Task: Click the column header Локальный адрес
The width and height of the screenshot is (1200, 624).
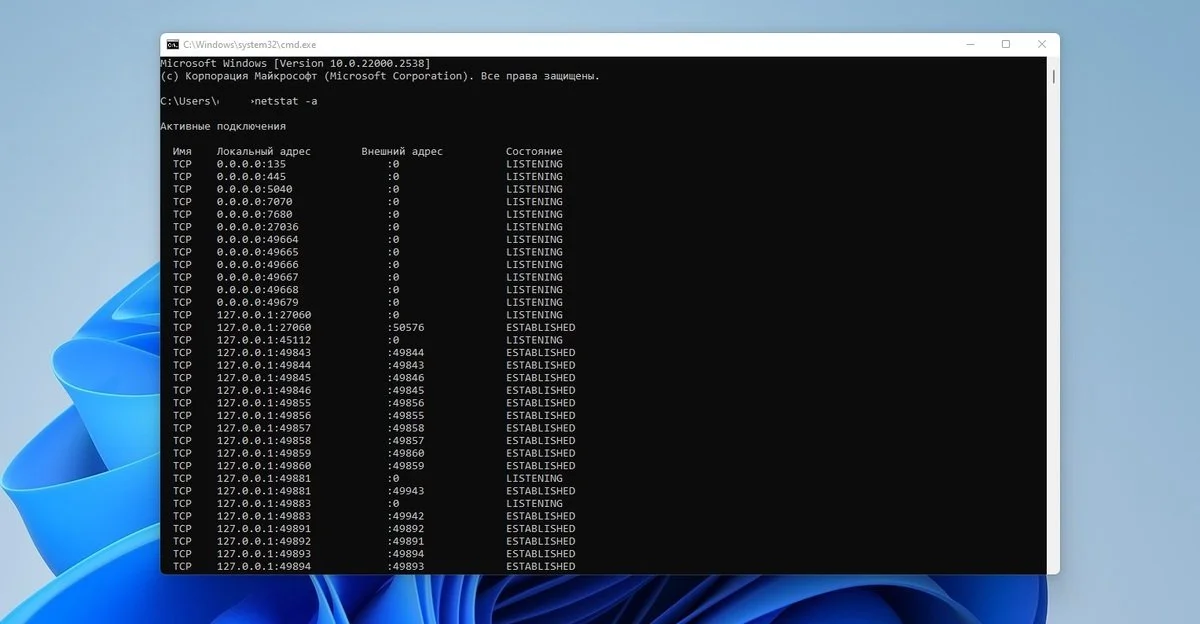Action: pyautogui.click(x=264, y=152)
